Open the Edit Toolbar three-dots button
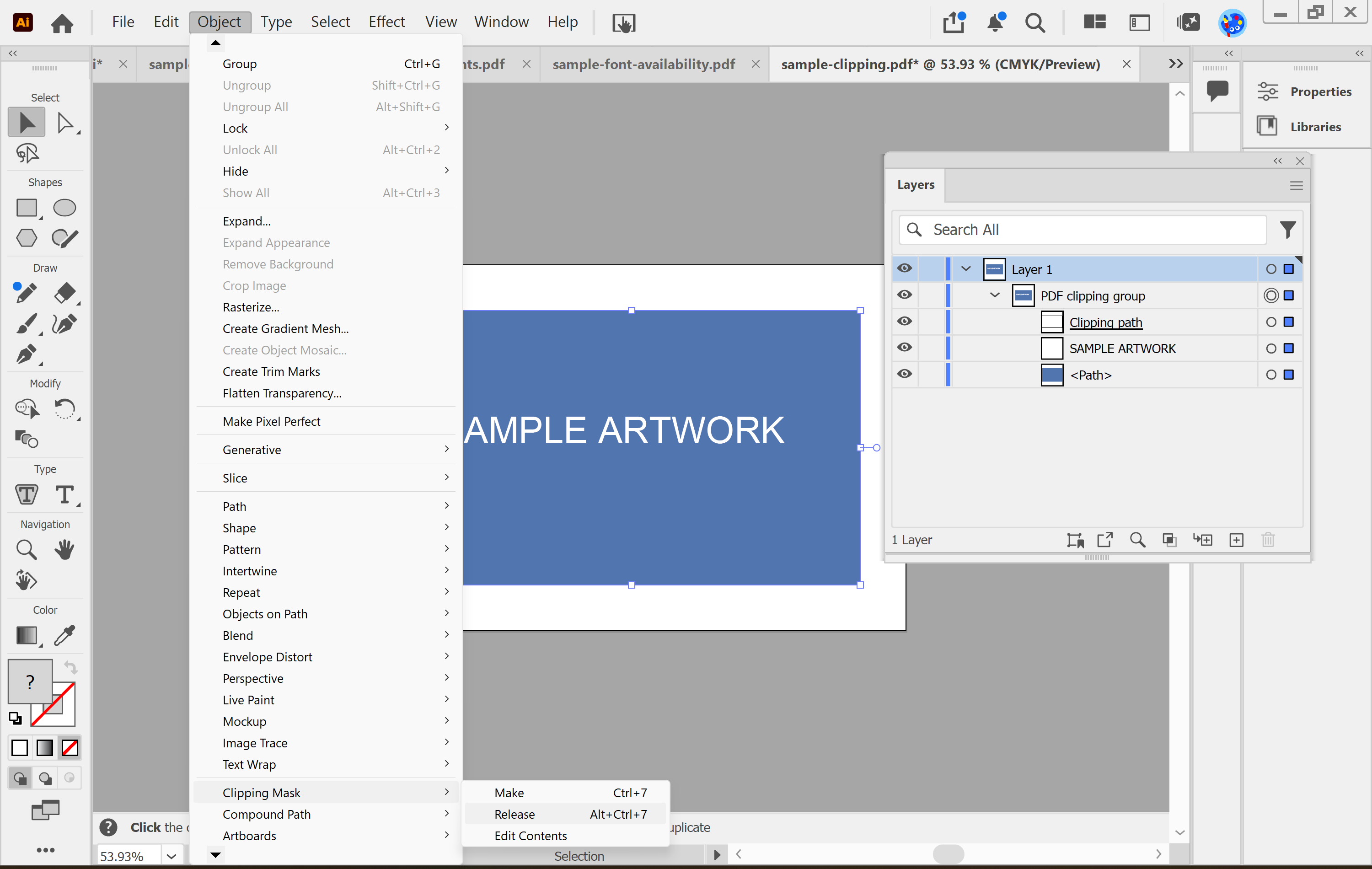Image resolution: width=1372 pixels, height=869 pixels. point(46,850)
